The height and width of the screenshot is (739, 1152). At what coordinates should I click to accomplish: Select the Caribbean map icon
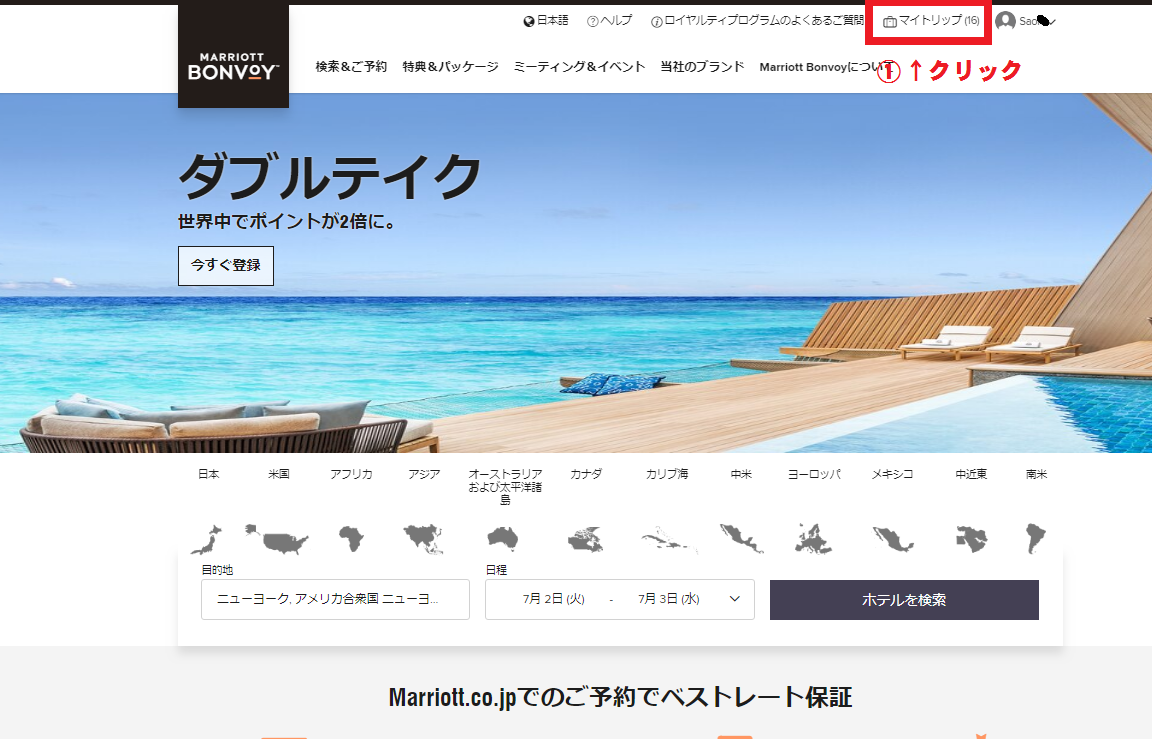click(668, 541)
